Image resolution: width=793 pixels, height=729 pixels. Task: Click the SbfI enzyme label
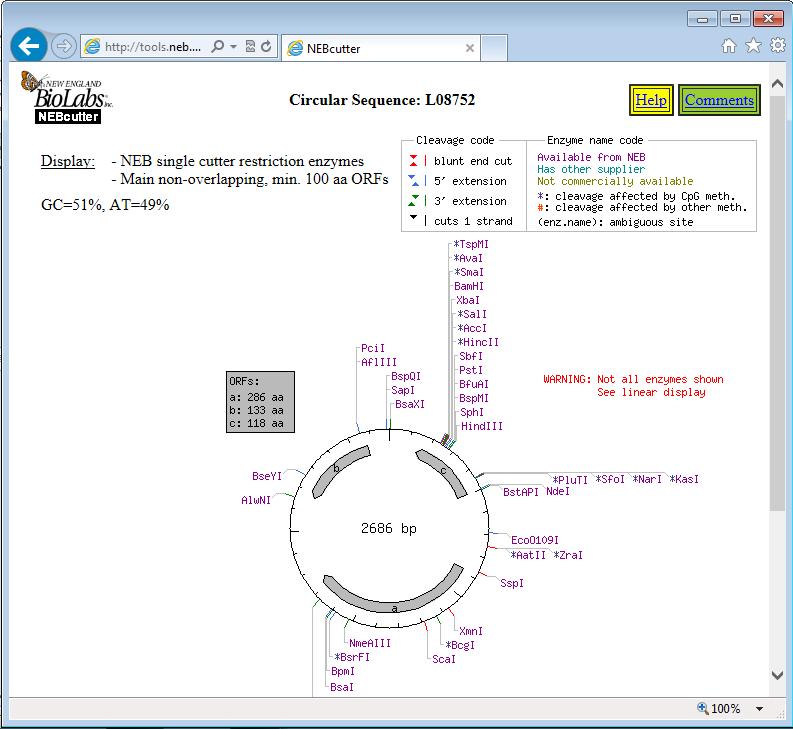click(x=471, y=356)
